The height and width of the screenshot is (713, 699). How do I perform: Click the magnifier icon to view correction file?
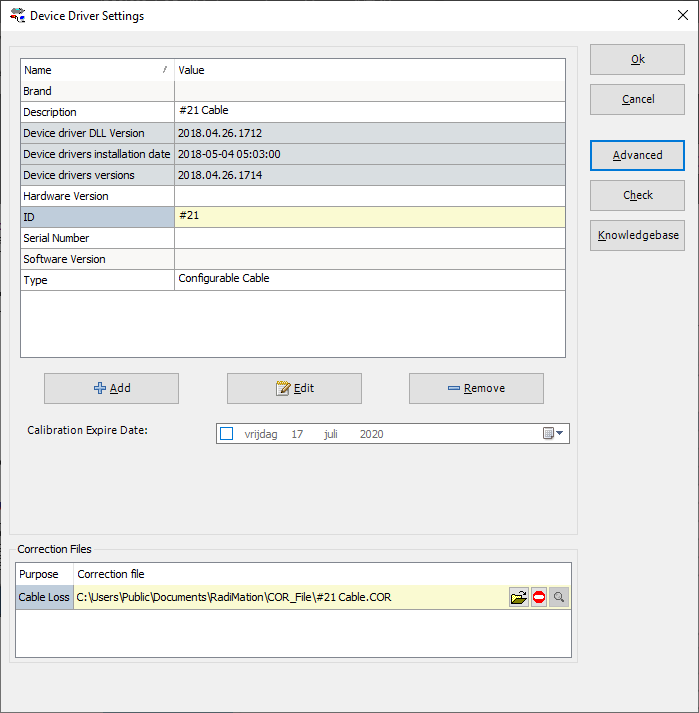point(559,597)
